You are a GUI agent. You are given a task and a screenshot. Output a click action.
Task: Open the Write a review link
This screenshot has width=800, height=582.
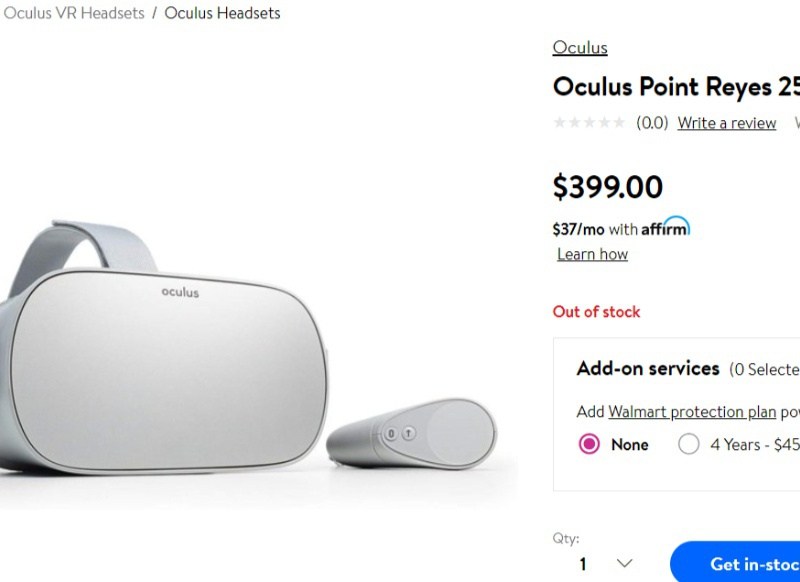(727, 123)
